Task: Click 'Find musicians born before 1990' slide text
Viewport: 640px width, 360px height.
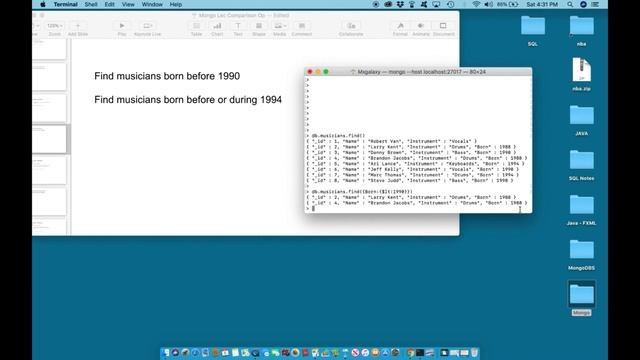Action: point(167,76)
